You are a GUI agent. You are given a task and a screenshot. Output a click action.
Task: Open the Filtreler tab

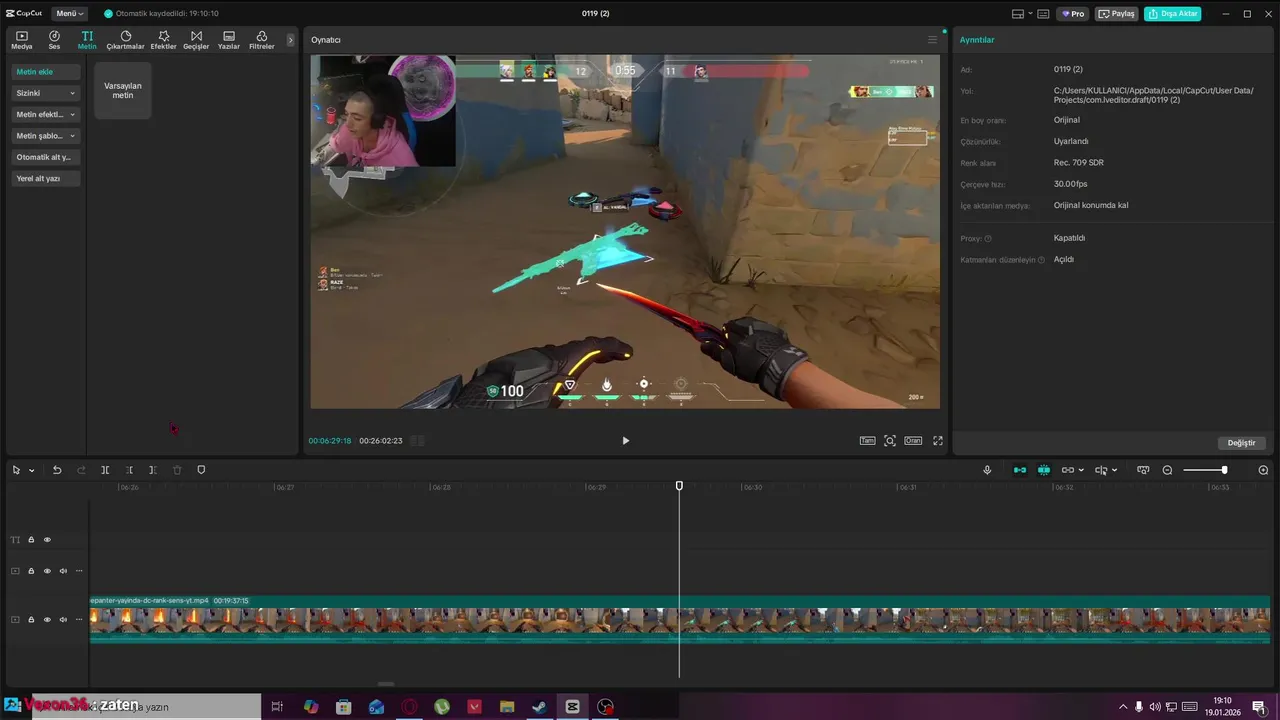[x=262, y=40]
